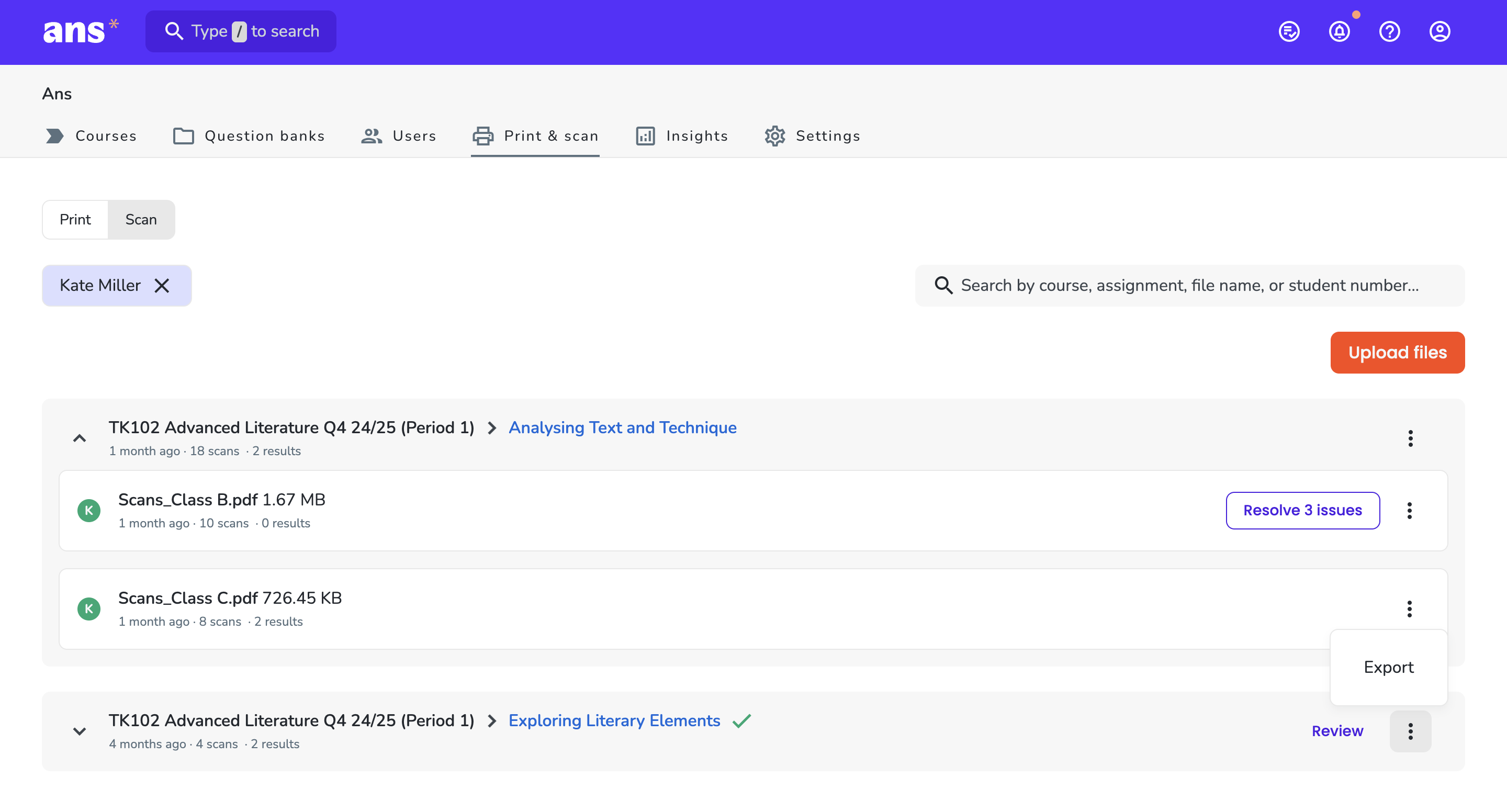Click the Scans_Class B.pdf file name
Image resolution: width=1507 pixels, height=812 pixels.
(188, 500)
